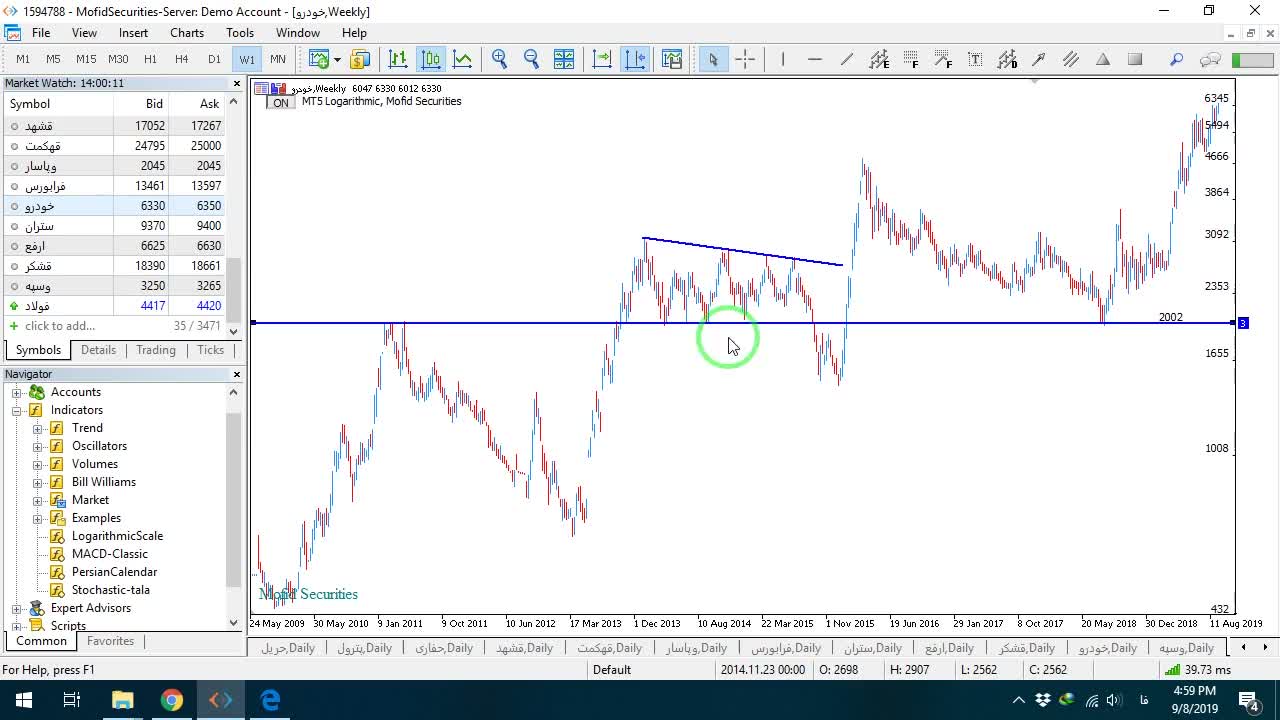Switch chart to line chart style

pyautogui.click(x=462, y=59)
